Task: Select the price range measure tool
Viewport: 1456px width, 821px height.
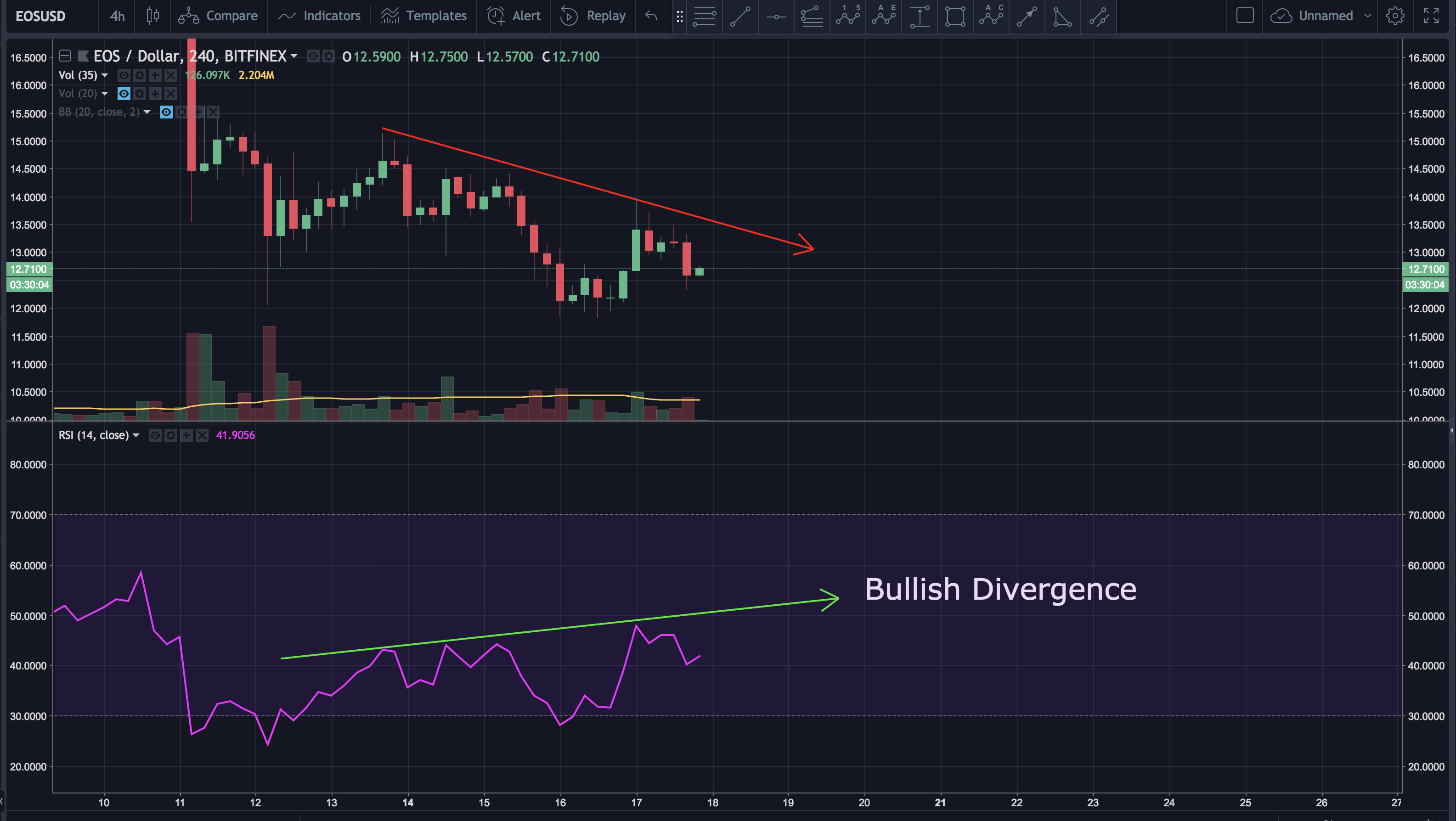Action: pyautogui.click(x=920, y=17)
